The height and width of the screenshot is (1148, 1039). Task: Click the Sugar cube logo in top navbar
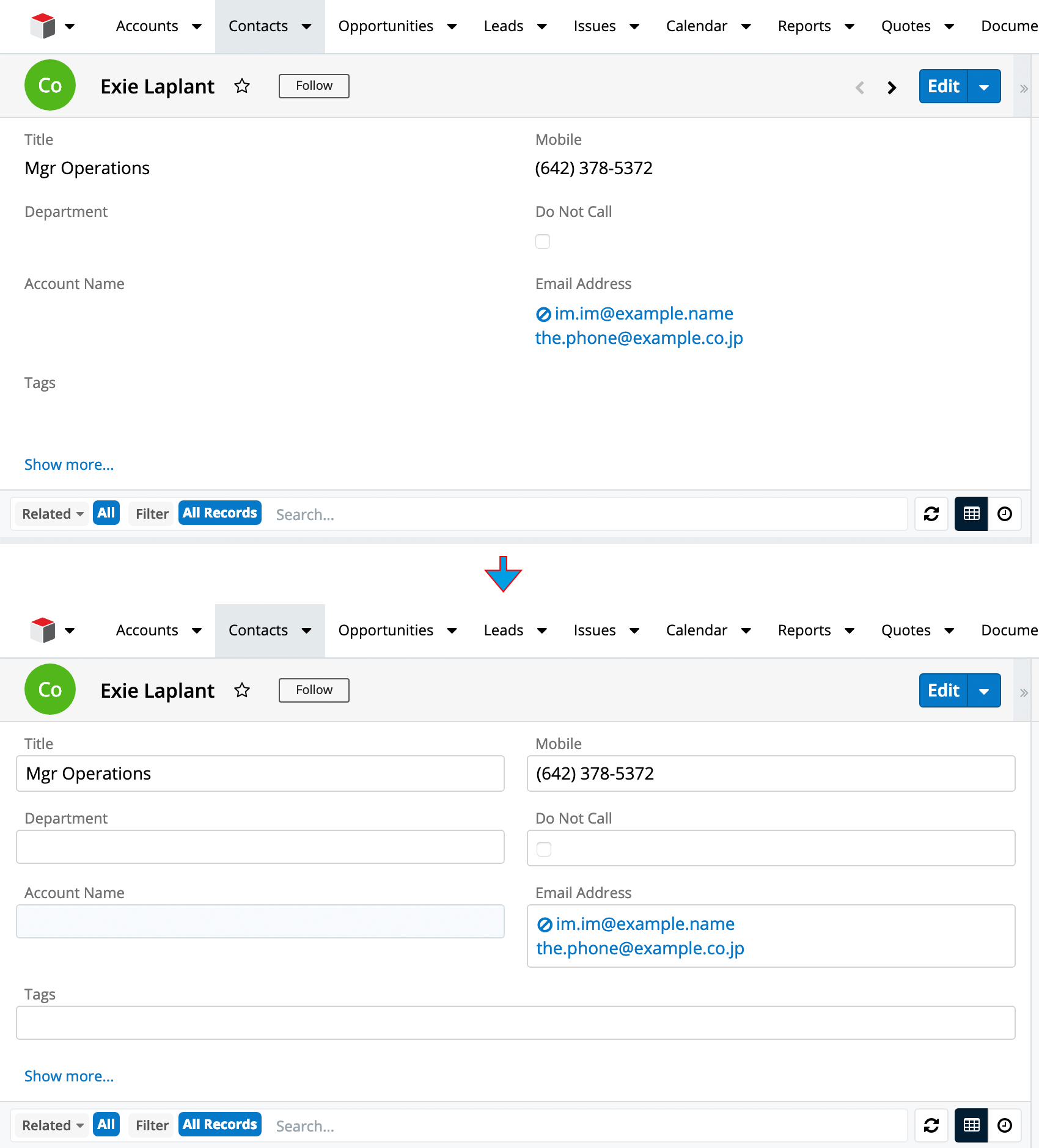(x=43, y=26)
